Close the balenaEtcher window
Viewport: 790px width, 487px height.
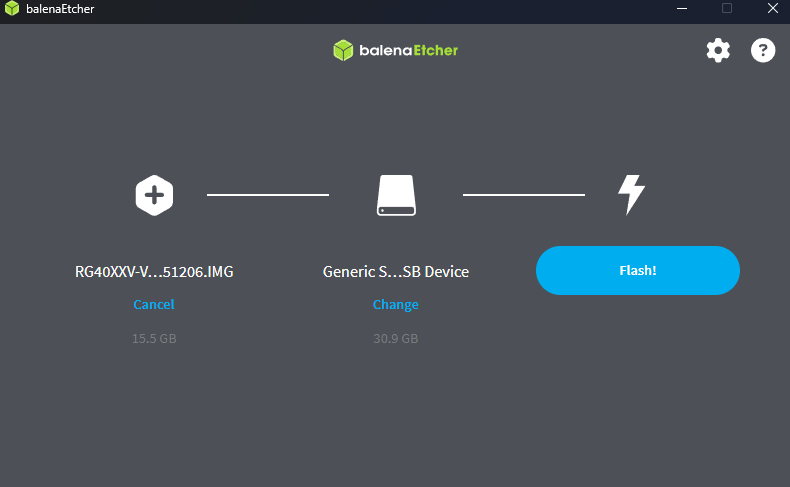click(x=772, y=9)
